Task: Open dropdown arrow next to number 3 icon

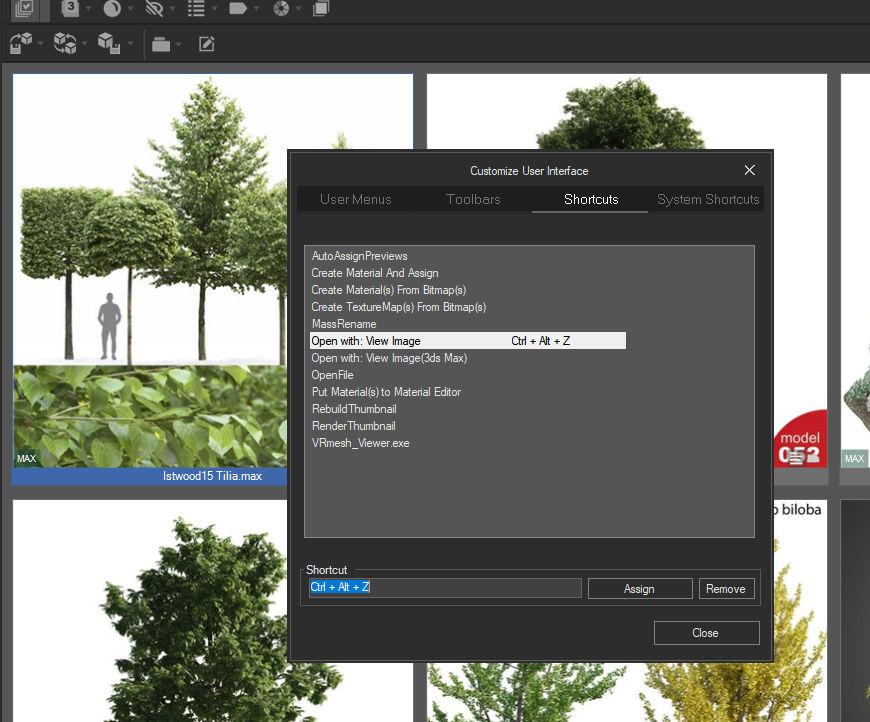Action: coord(88,8)
